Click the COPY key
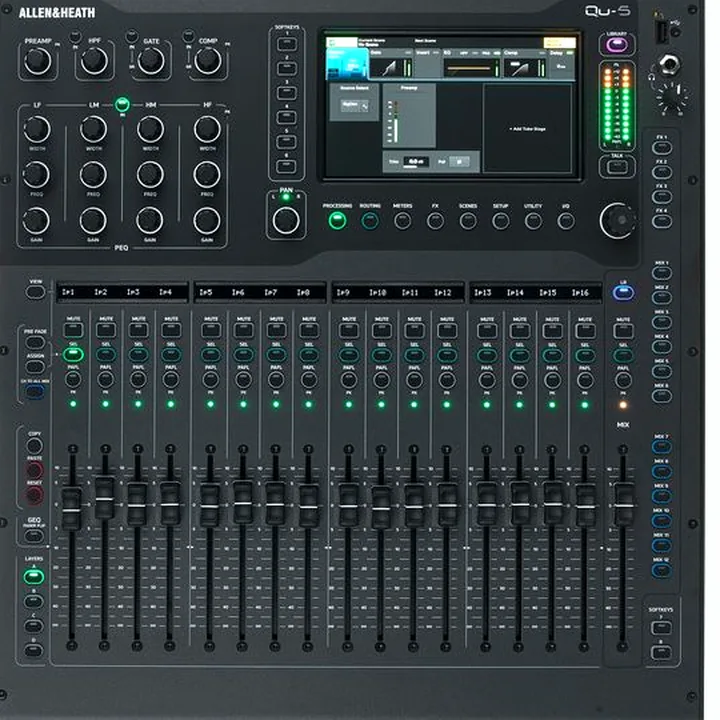Screen dimensions: 720x720 coord(34,446)
